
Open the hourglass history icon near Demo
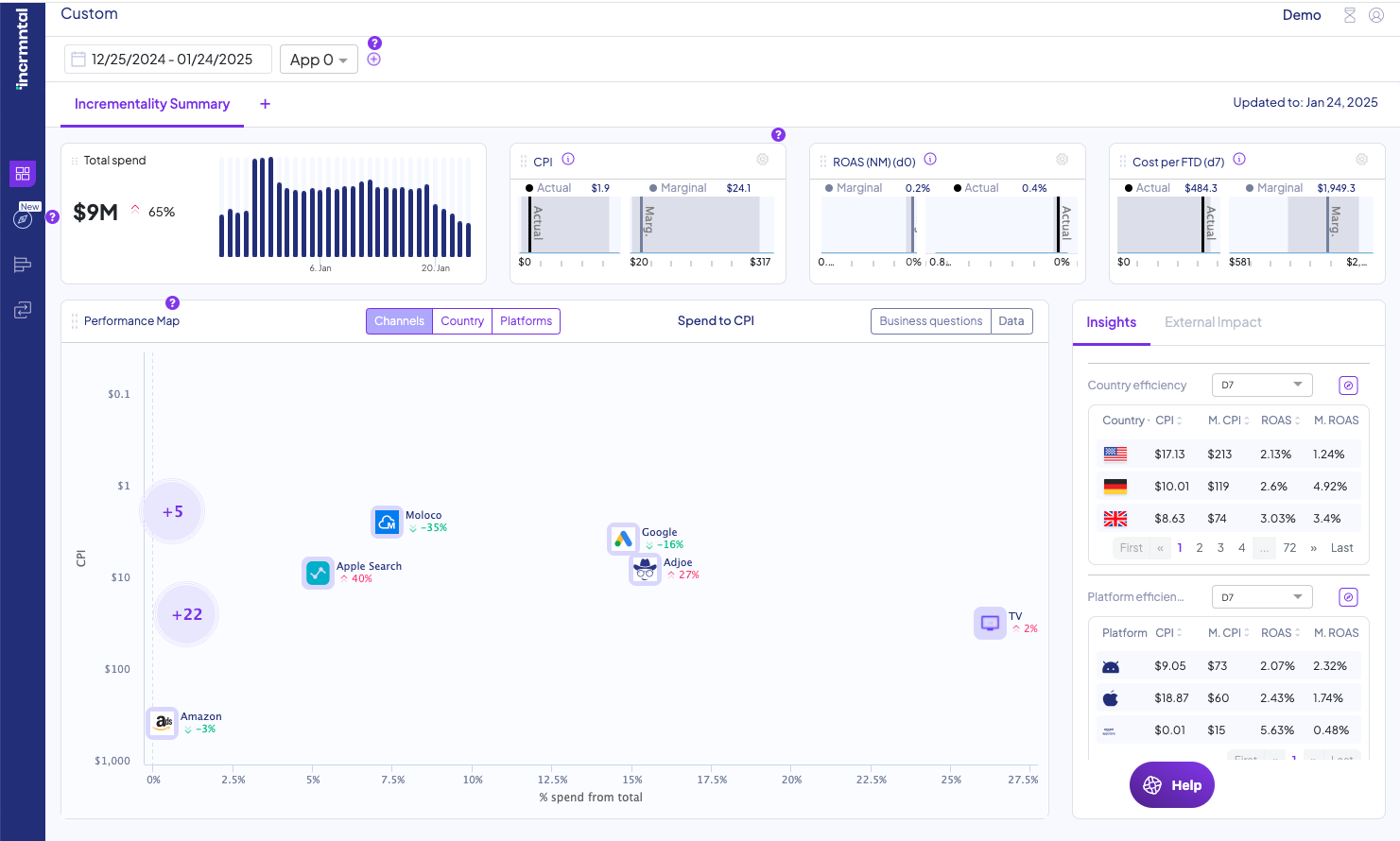(x=1349, y=15)
